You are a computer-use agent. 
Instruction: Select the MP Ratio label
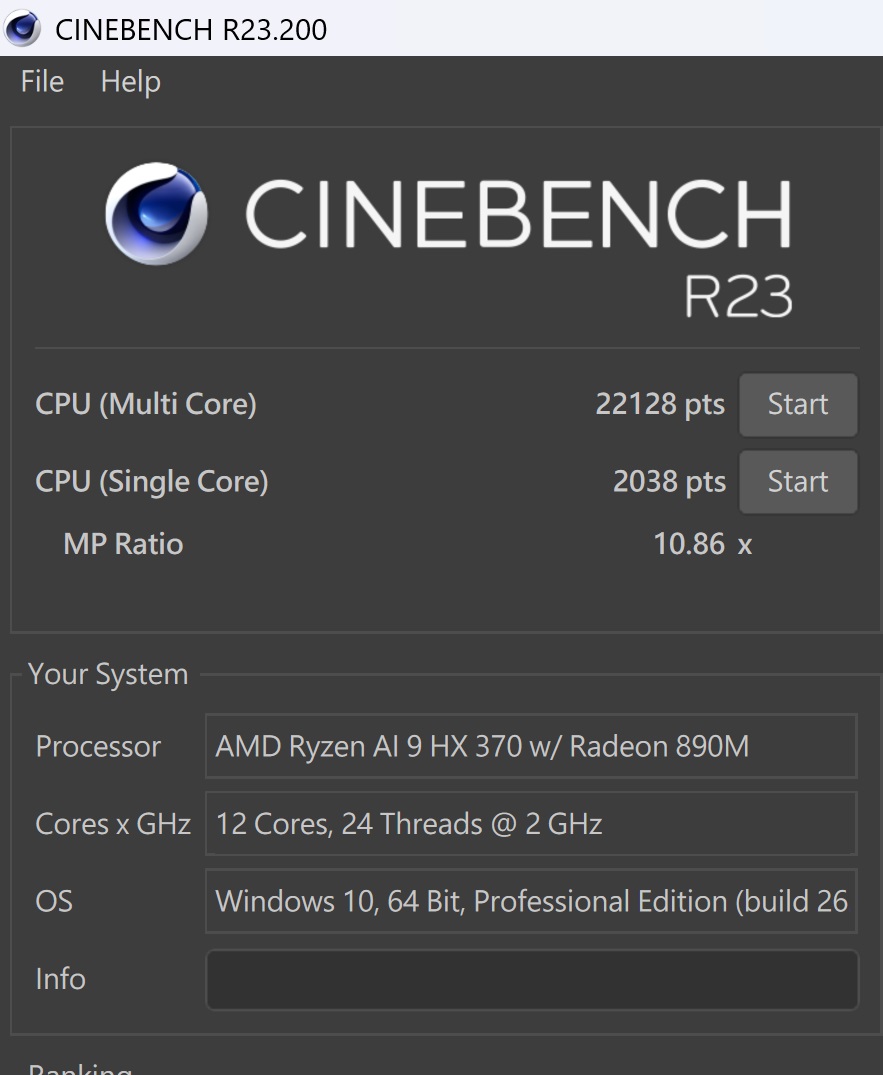(122, 543)
